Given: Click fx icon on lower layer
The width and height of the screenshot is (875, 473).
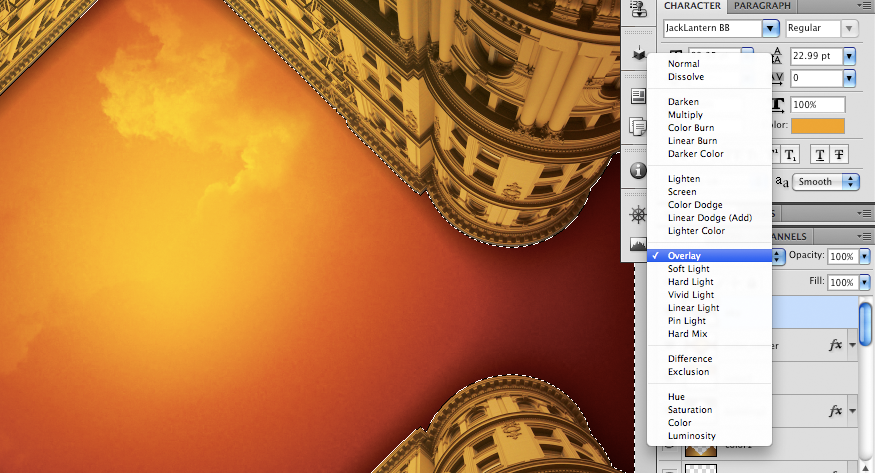Looking at the screenshot, I should coord(835,411).
